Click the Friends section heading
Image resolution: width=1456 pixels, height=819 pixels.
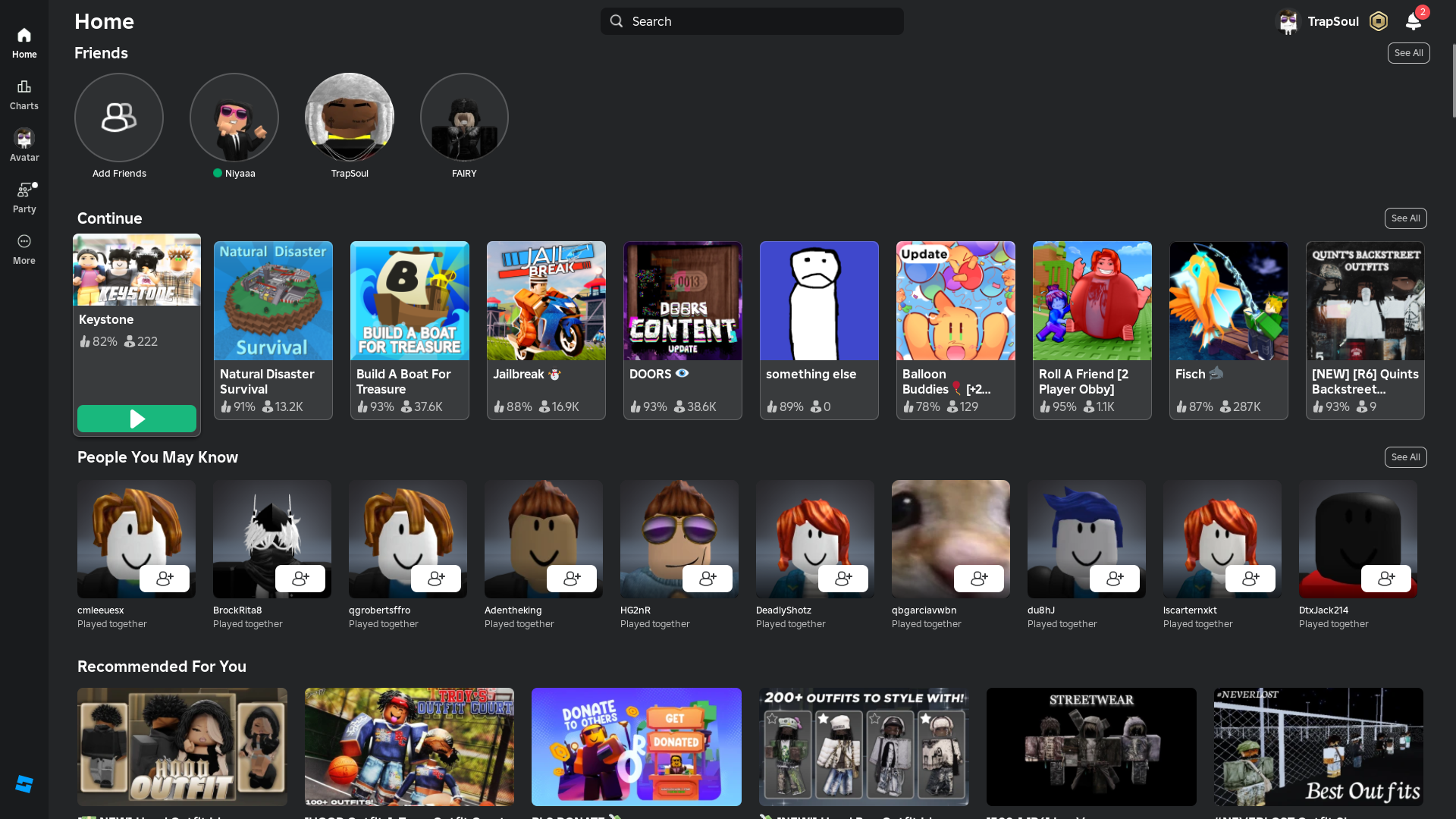pyautogui.click(x=101, y=53)
